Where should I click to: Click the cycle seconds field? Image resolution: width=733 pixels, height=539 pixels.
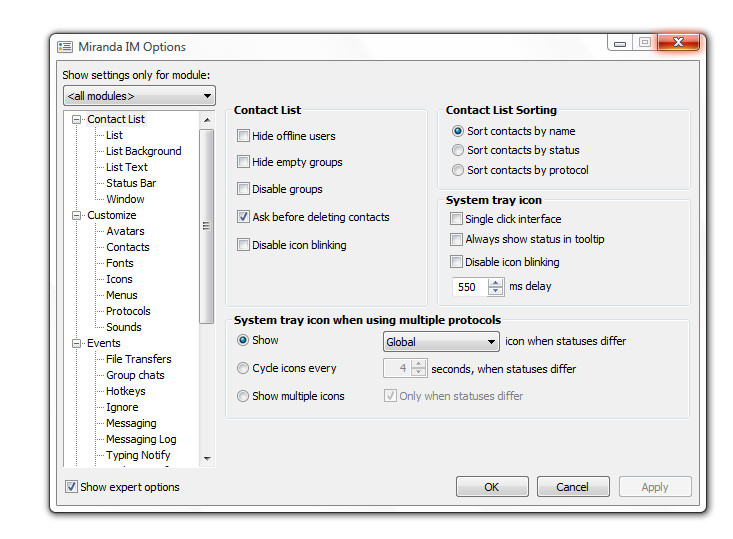(x=397, y=368)
